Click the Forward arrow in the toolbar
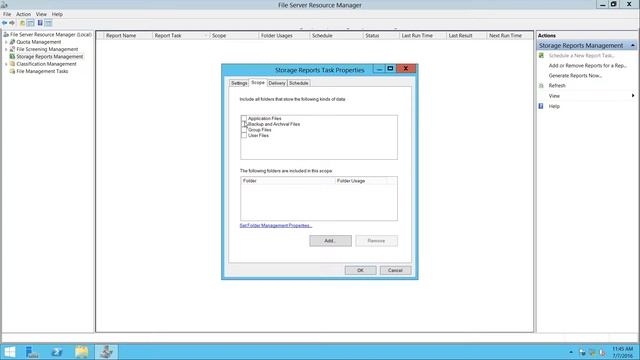The image size is (640, 360). tap(12, 23)
